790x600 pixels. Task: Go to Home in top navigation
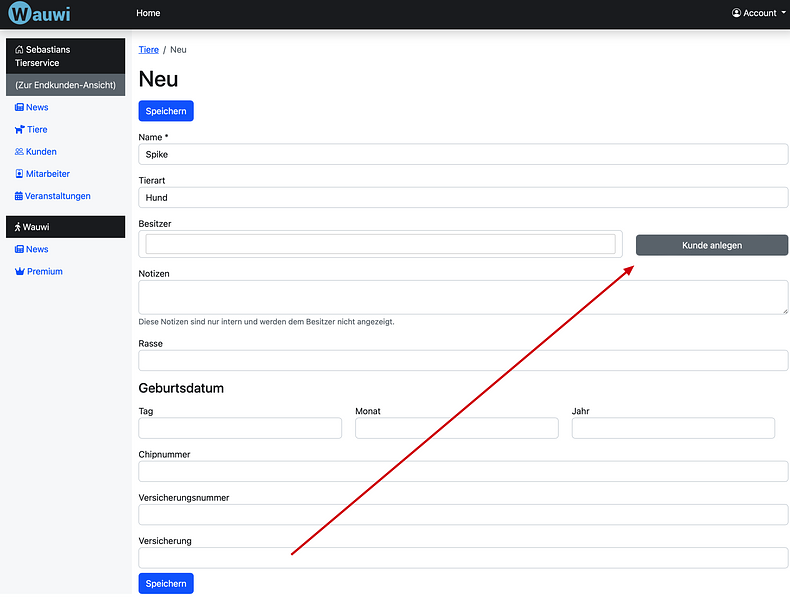[x=148, y=13]
